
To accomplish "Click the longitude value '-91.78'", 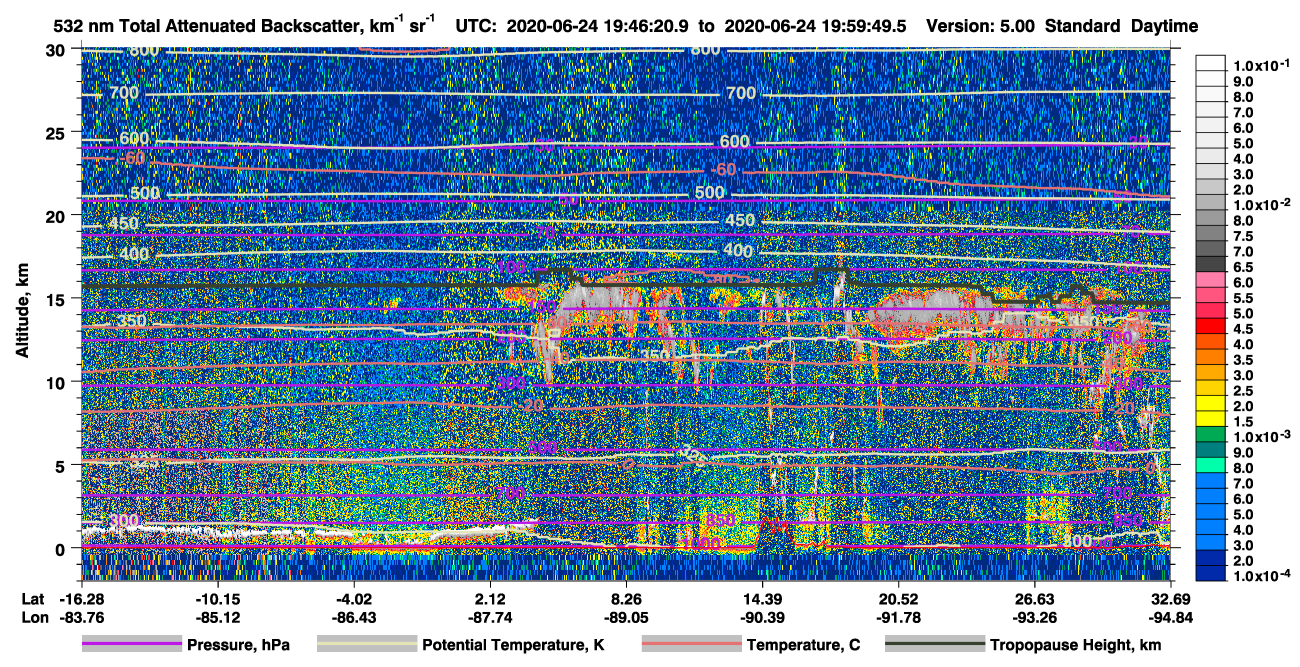I will (899, 618).
